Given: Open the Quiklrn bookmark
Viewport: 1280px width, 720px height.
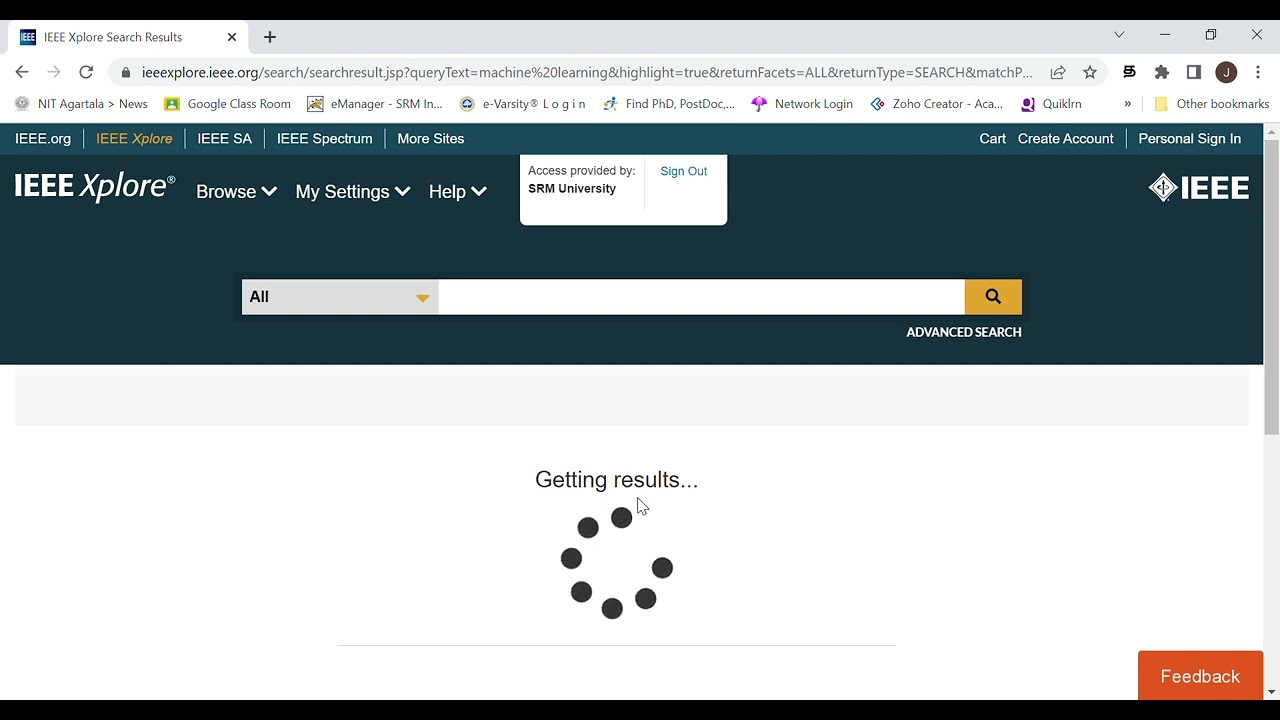Looking at the screenshot, I should tap(1051, 104).
